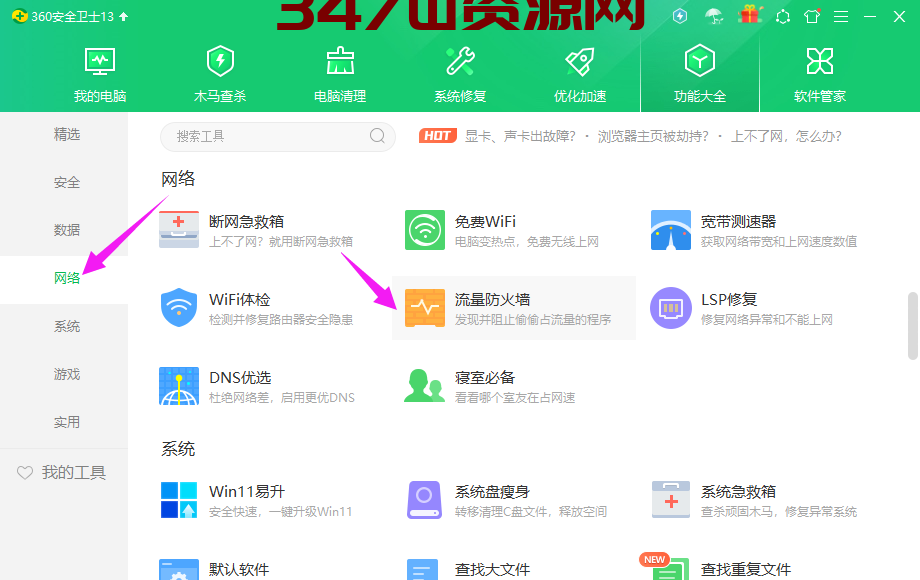This screenshot has height=580, width=920.
Task: Open the hamburger main menu
Action: 841,16
